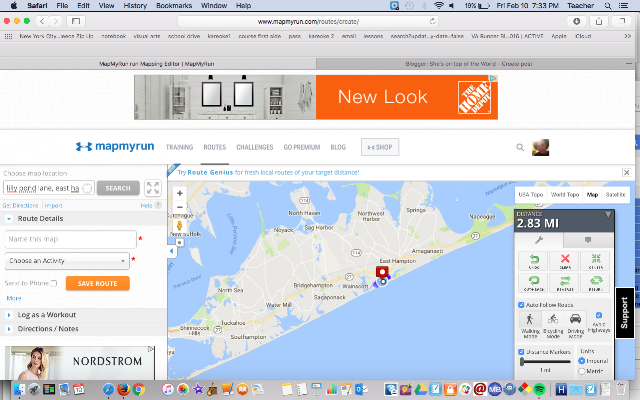Screen dimensions: 640x400
Task: Click the red X Clear route tool
Action: [x=565, y=261]
